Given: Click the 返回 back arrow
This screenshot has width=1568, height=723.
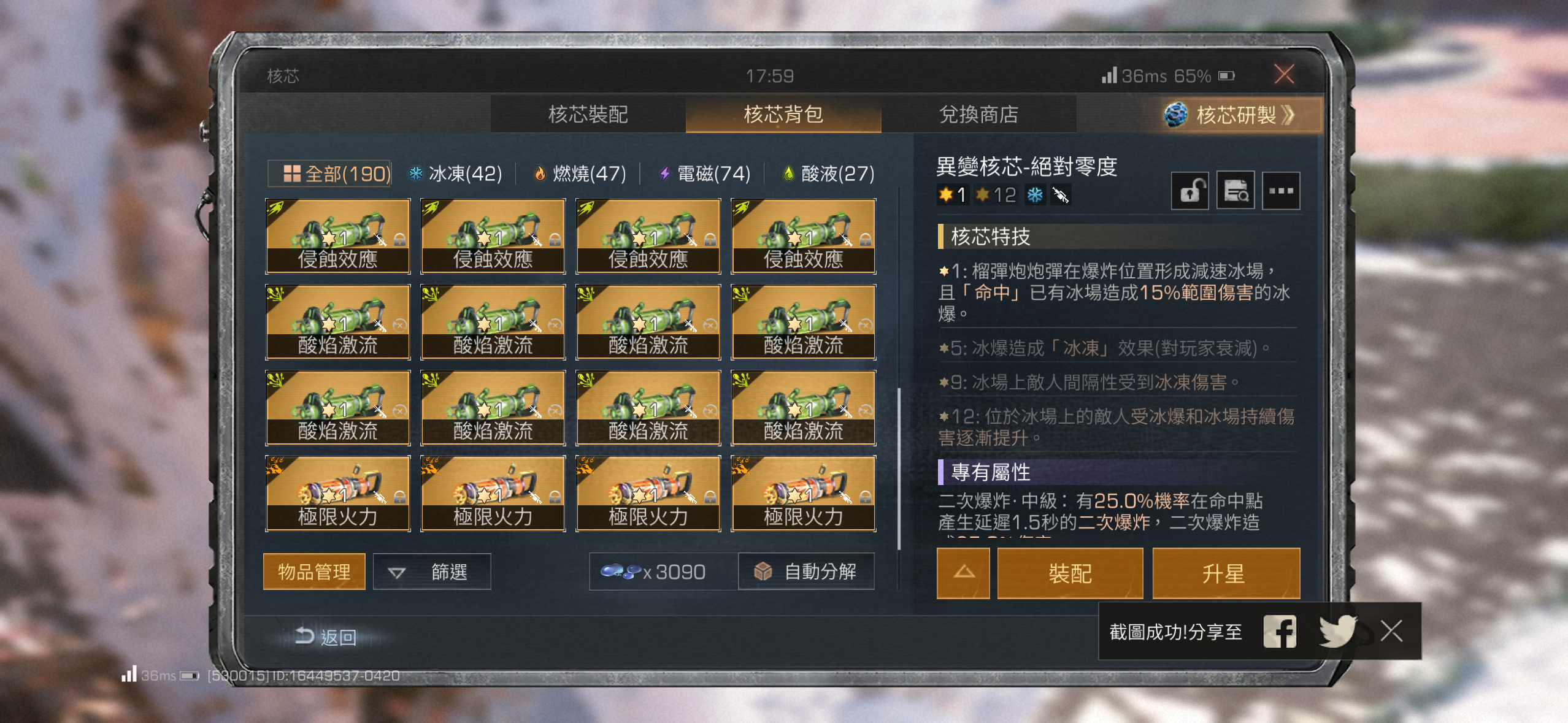Looking at the screenshot, I should point(326,637).
